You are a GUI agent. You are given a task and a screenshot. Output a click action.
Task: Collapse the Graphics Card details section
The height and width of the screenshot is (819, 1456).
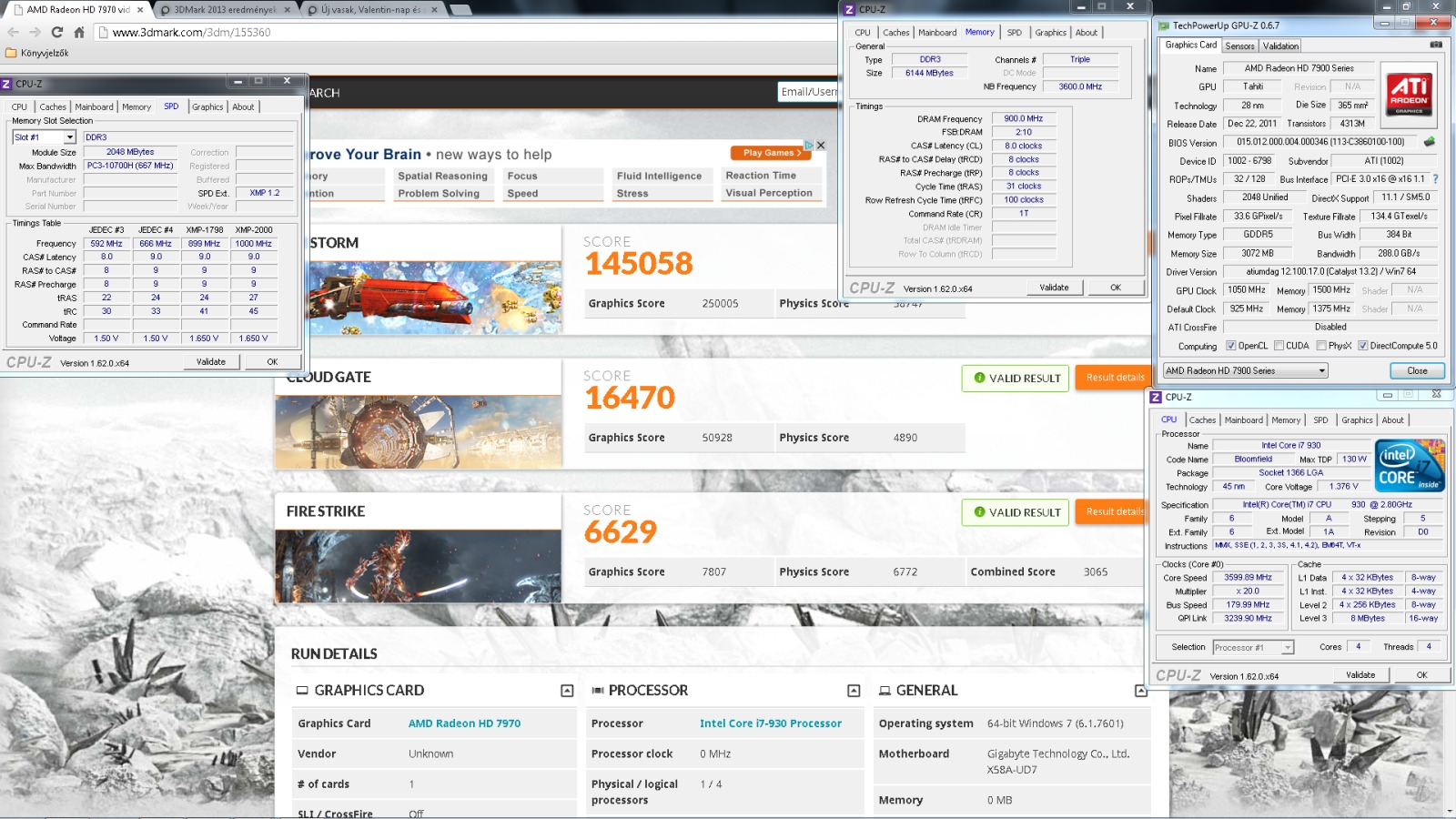pos(567,691)
